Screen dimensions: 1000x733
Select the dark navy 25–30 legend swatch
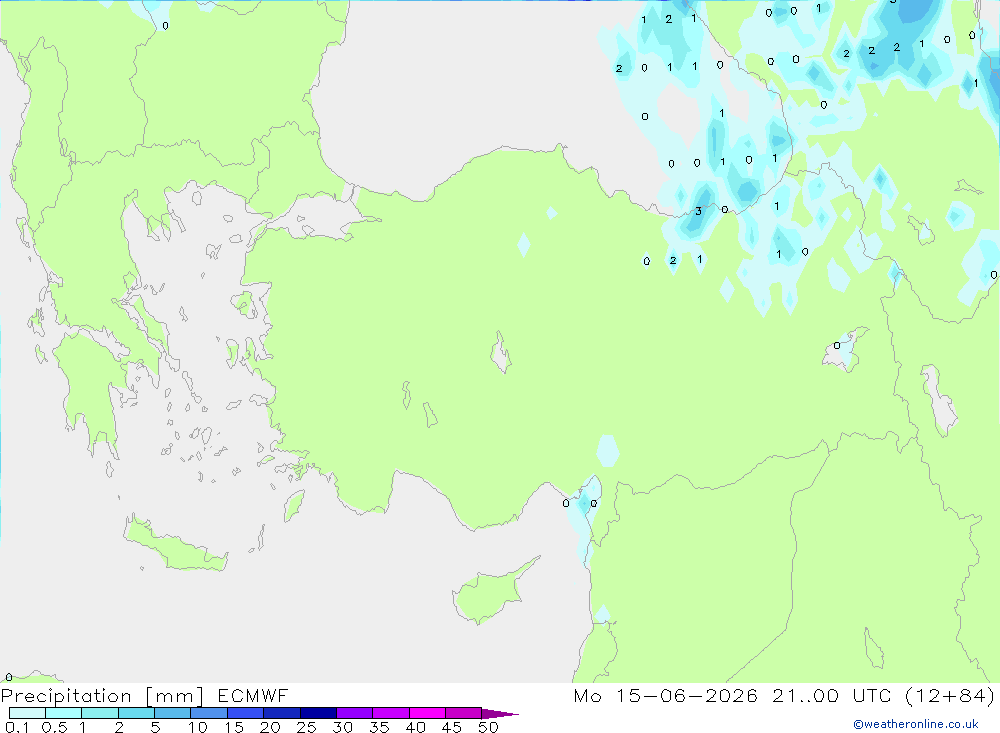[318, 713]
